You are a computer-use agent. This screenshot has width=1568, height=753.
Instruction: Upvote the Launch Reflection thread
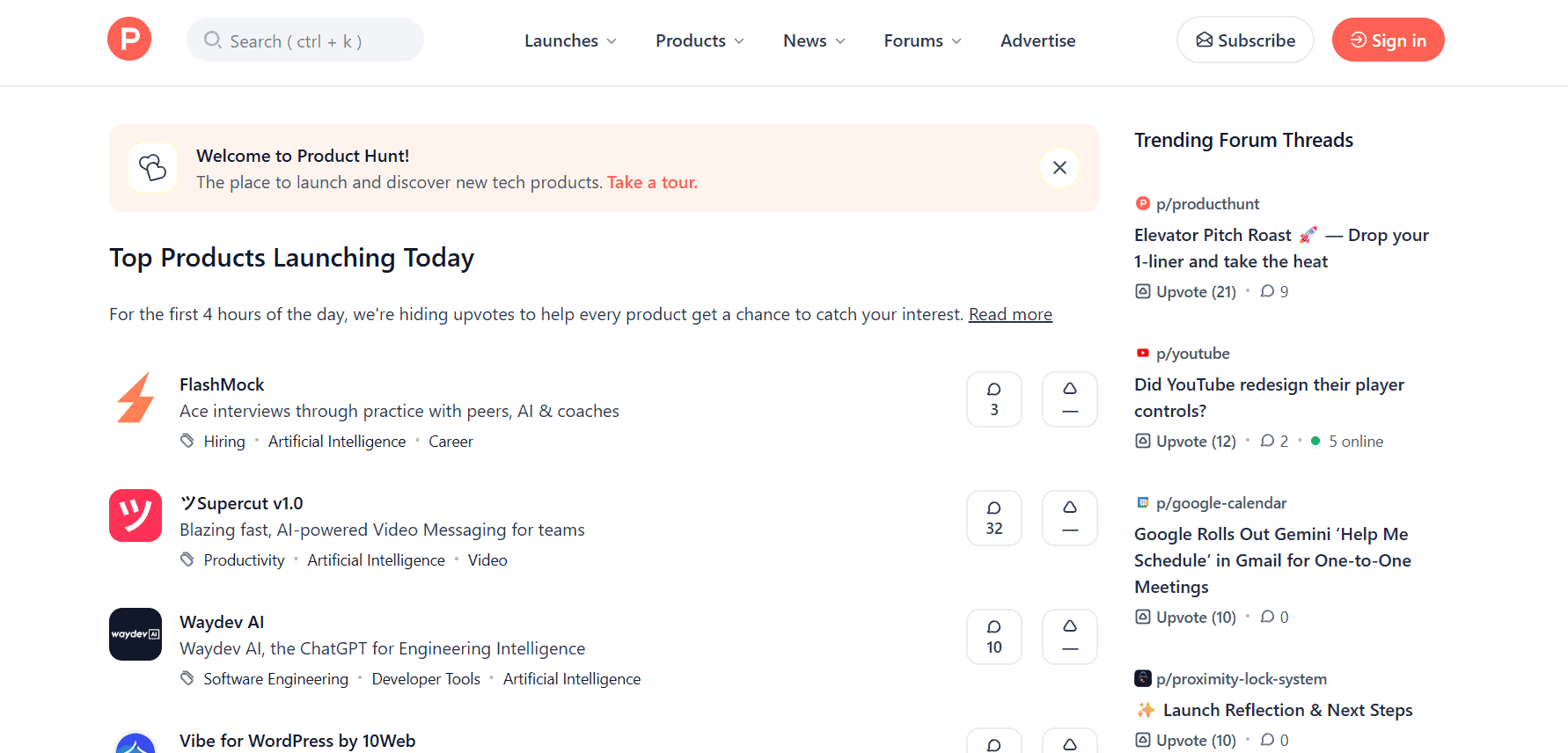(x=1186, y=741)
